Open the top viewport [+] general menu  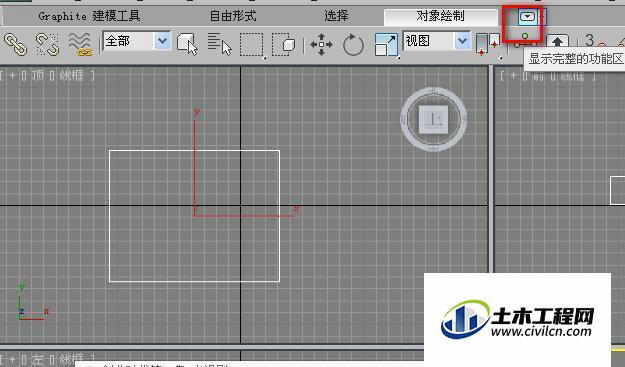pos(12,75)
